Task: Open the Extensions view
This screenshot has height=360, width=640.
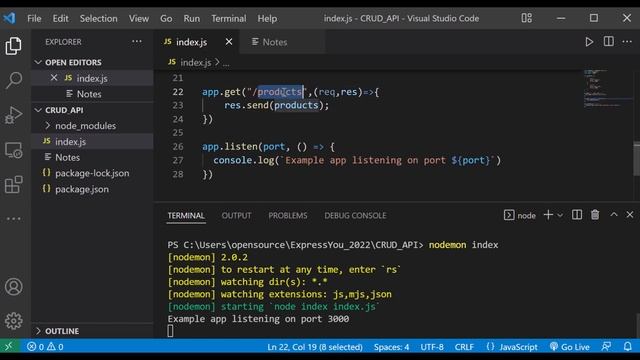Action: (13, 184)
